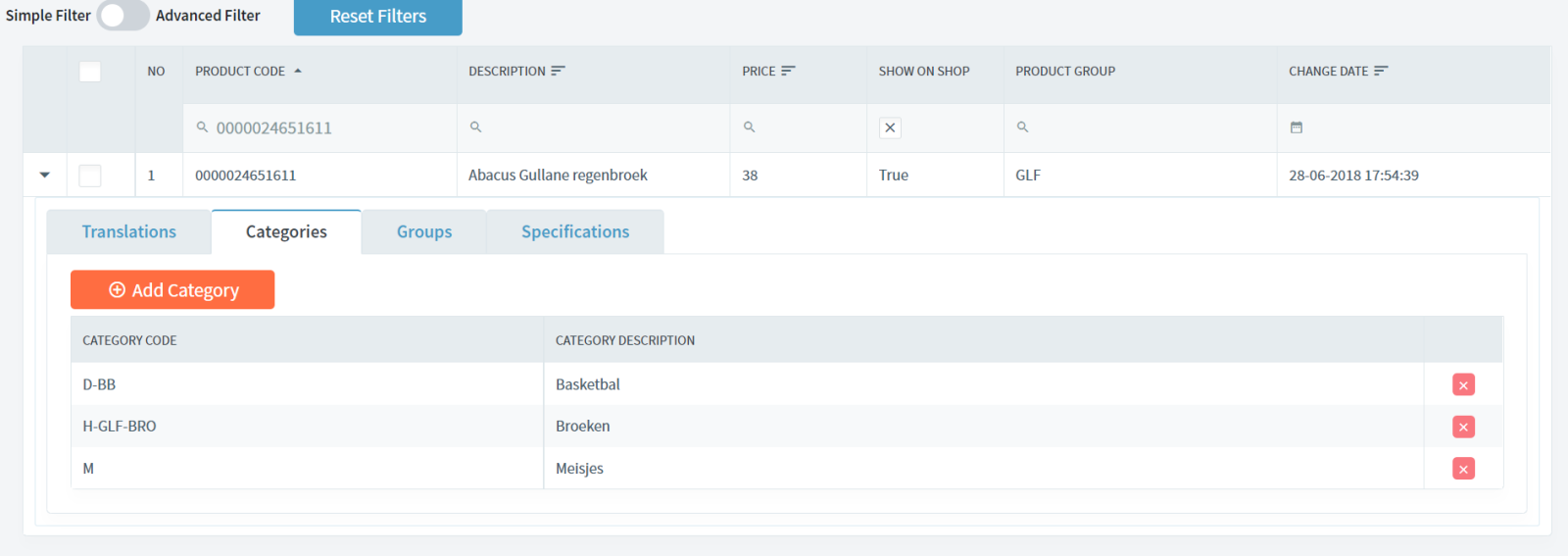Click the search icon in Product Group filter
The image size is (1568, 556).
pos(1022,127)
